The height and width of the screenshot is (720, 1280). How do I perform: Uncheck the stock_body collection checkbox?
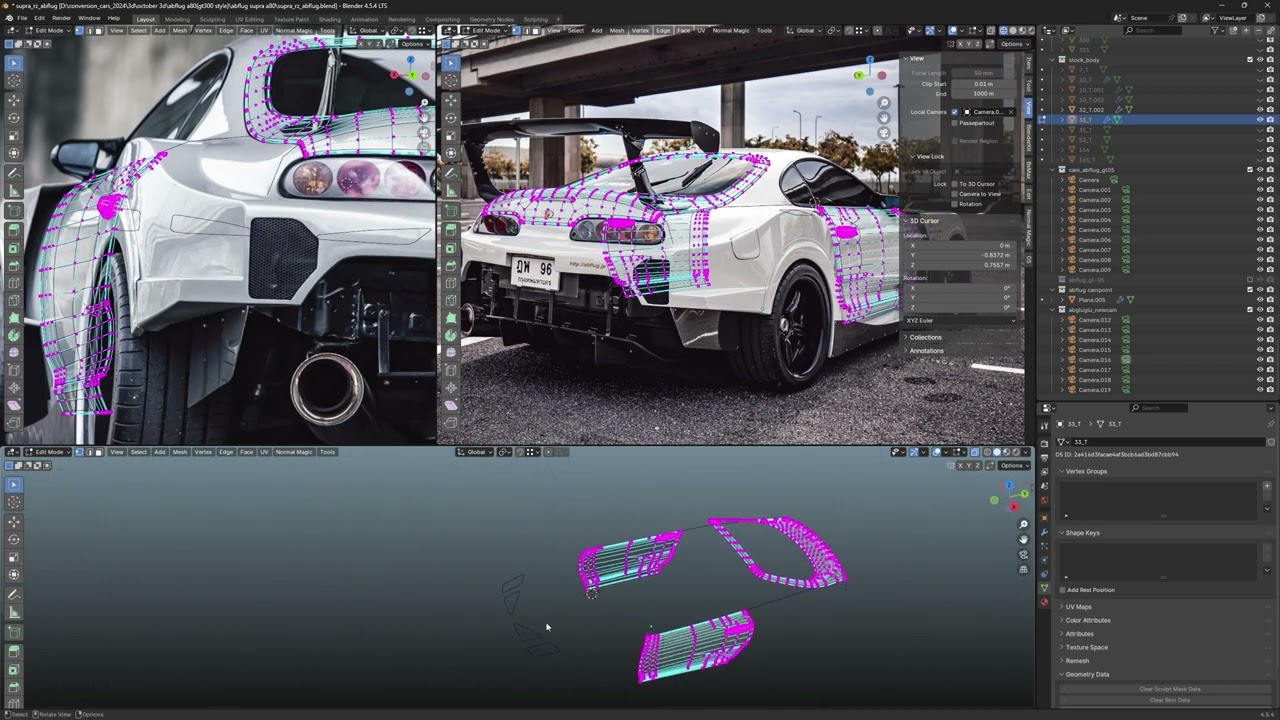1250,60
